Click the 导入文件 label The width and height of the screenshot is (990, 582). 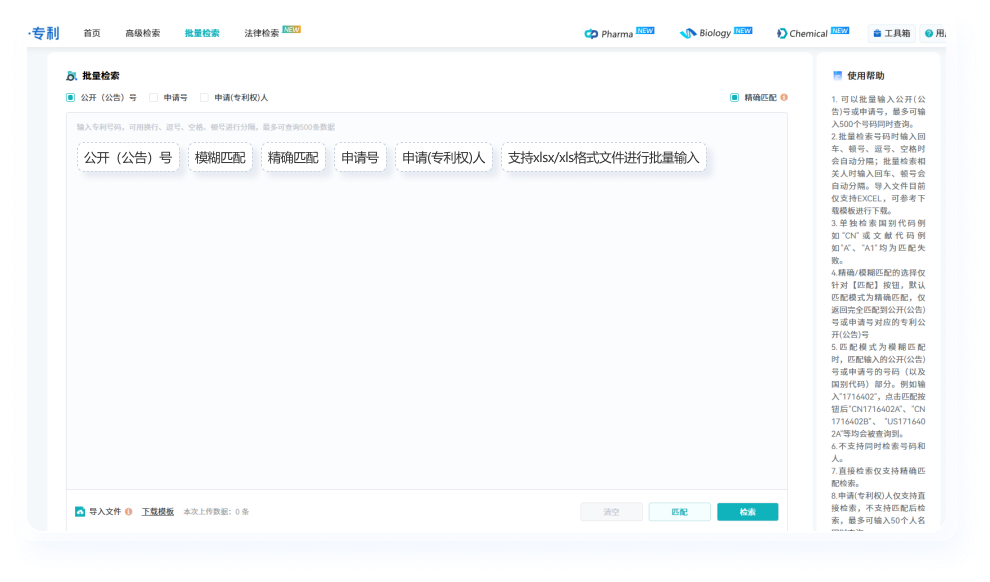pos(105,511)
